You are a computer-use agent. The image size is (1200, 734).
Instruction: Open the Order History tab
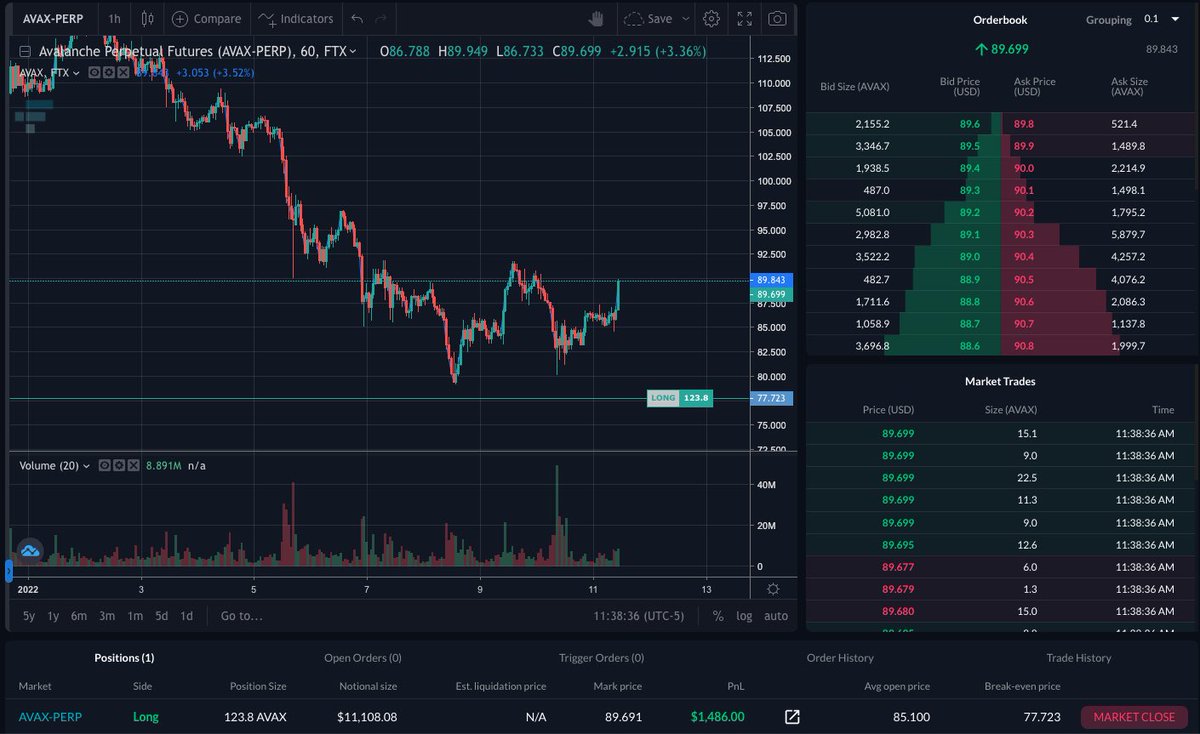840,658
